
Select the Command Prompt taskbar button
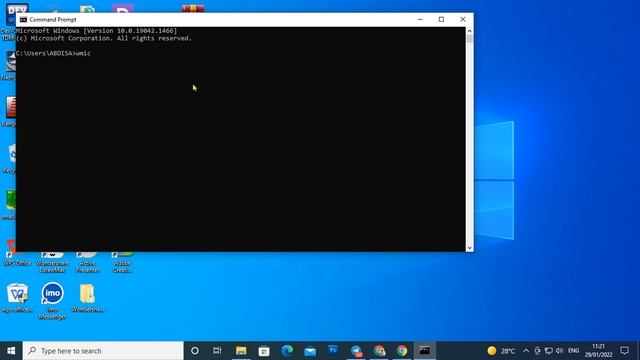point(425,351)
